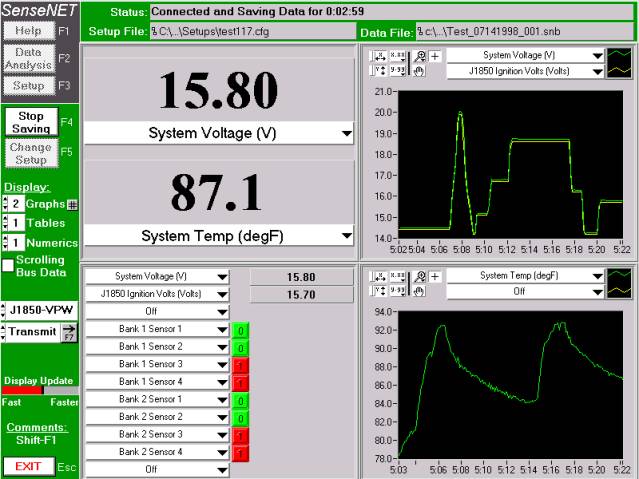Open Setup screen button
Image resolution: width=639 pixels, height=479 pixels.
tap(29, 86)
